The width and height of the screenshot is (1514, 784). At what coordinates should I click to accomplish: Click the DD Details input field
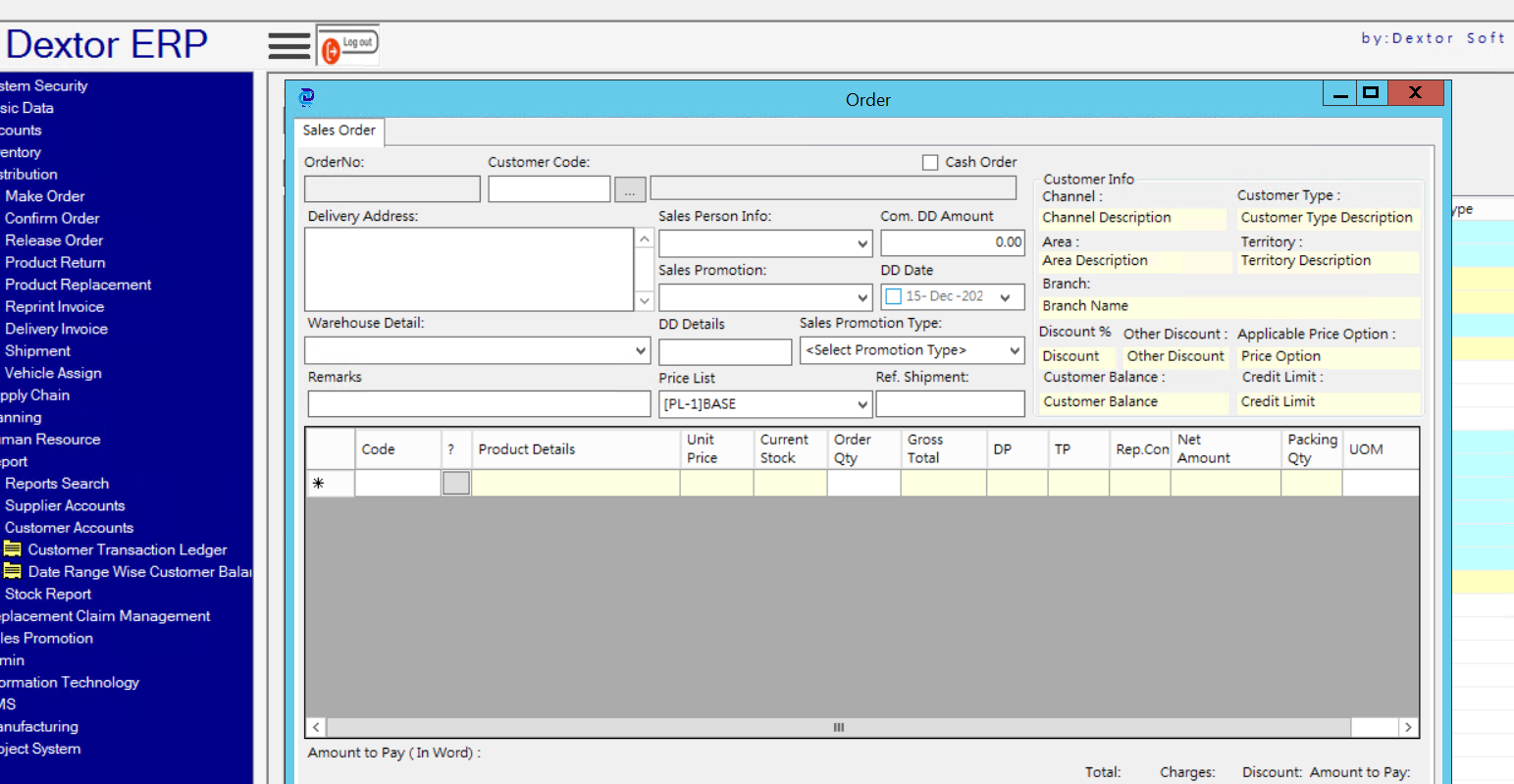pyautogui.click(x=725, y=351)
